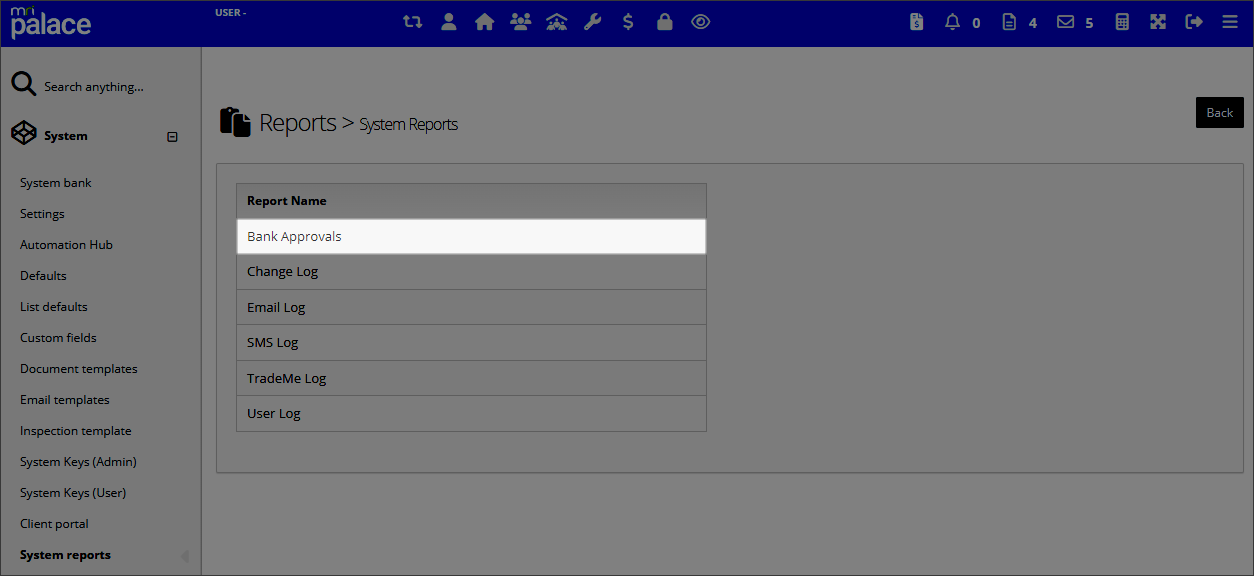
Task: Collapse the sidebar with the left arrow
Action: (184, 556)
